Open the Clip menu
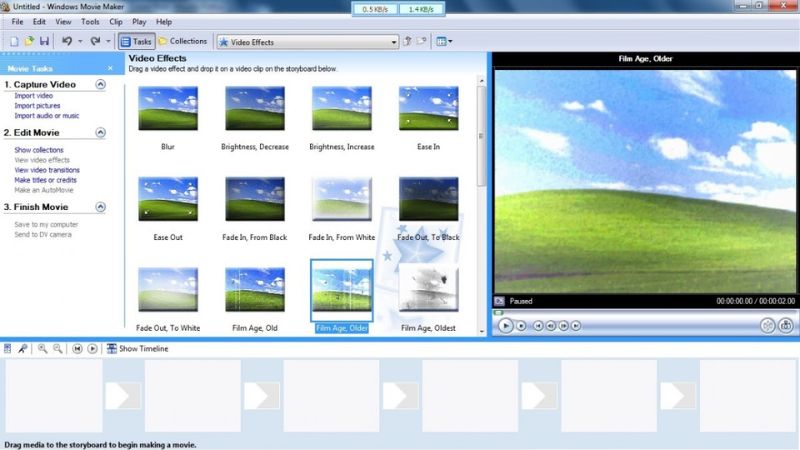 116,22
